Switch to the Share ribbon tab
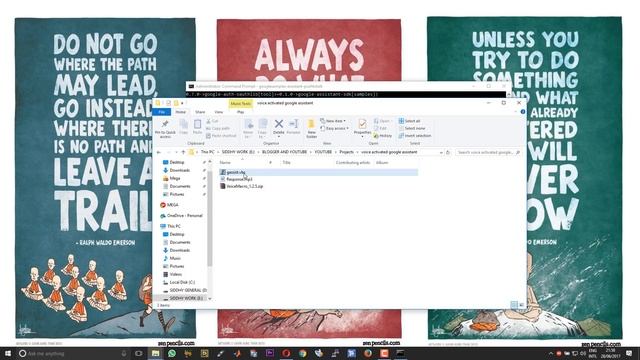Image resolution: width=640 pixels, height=360 pixels. pos(200,112)
